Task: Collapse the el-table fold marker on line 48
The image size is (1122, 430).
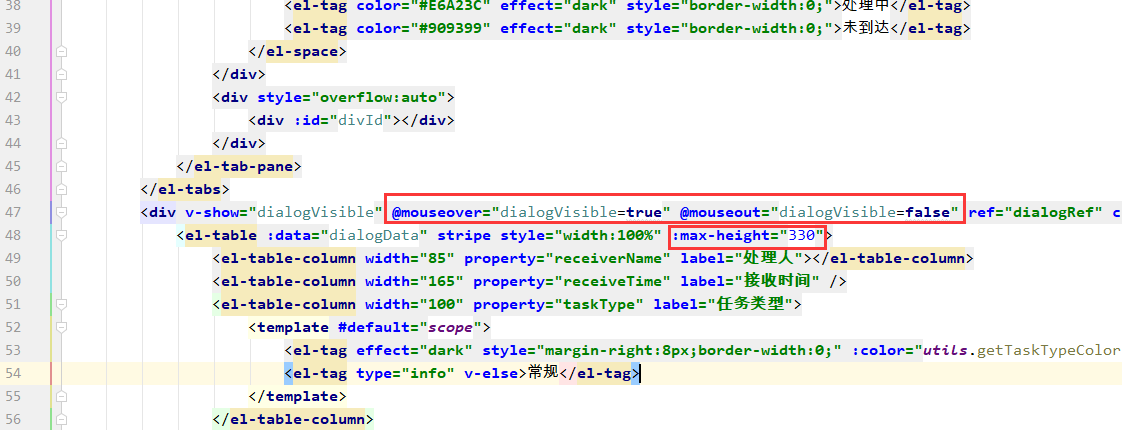Action: click(62, 235)
